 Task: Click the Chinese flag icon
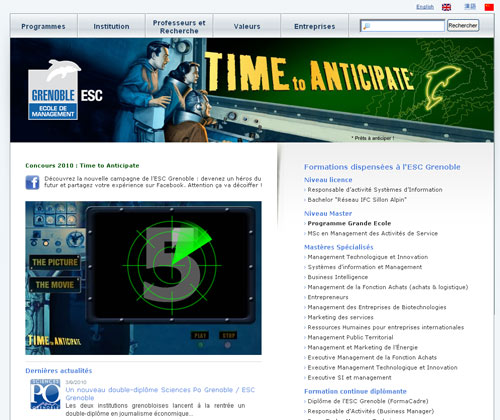[x=489, y=7]
